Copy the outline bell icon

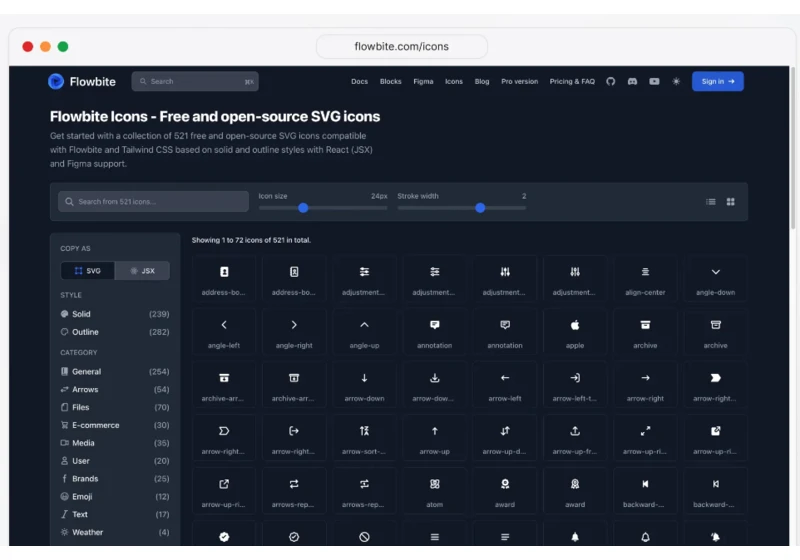(x=645, y=536)
